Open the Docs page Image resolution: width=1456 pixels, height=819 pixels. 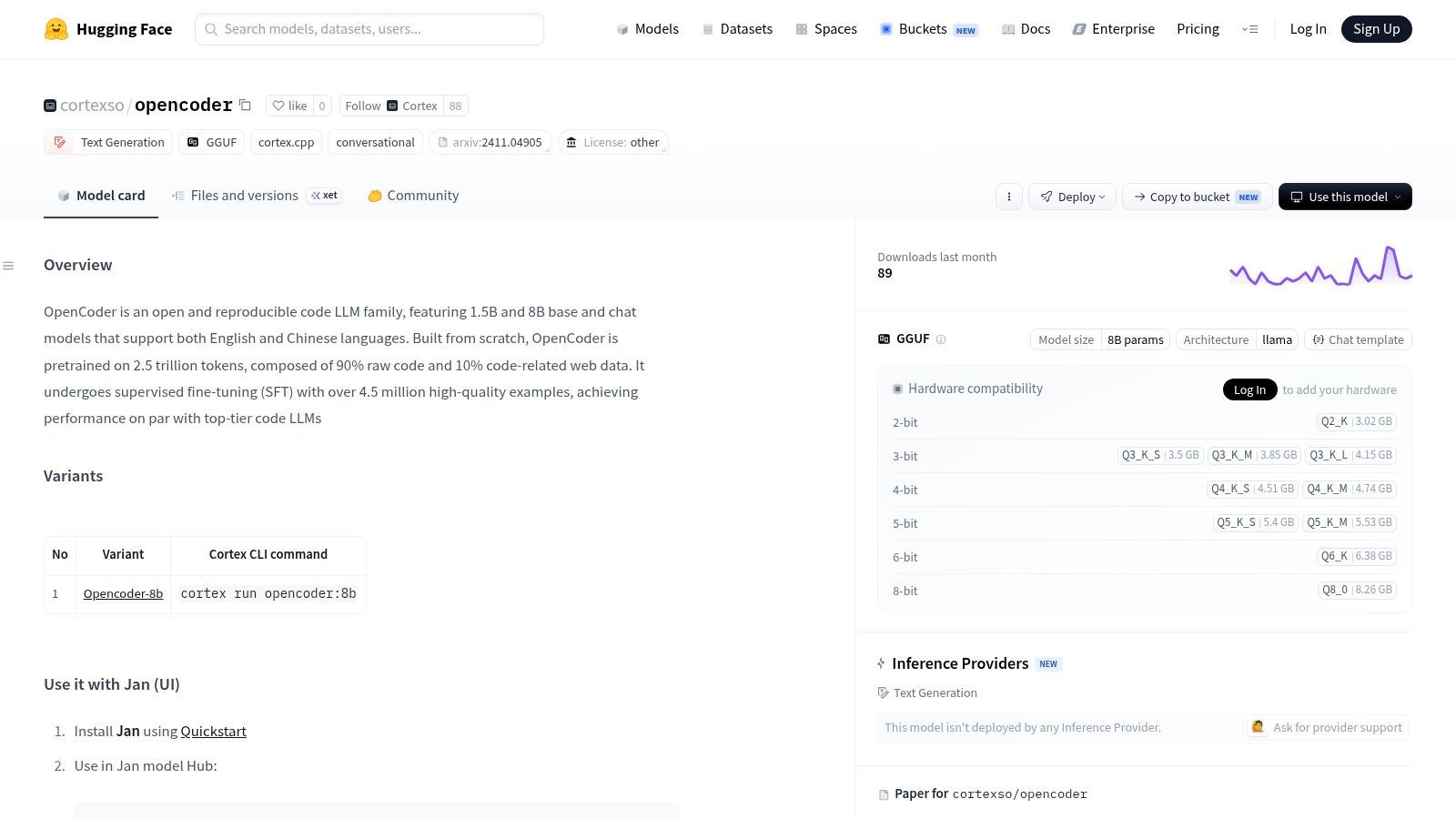point(1026,29)
